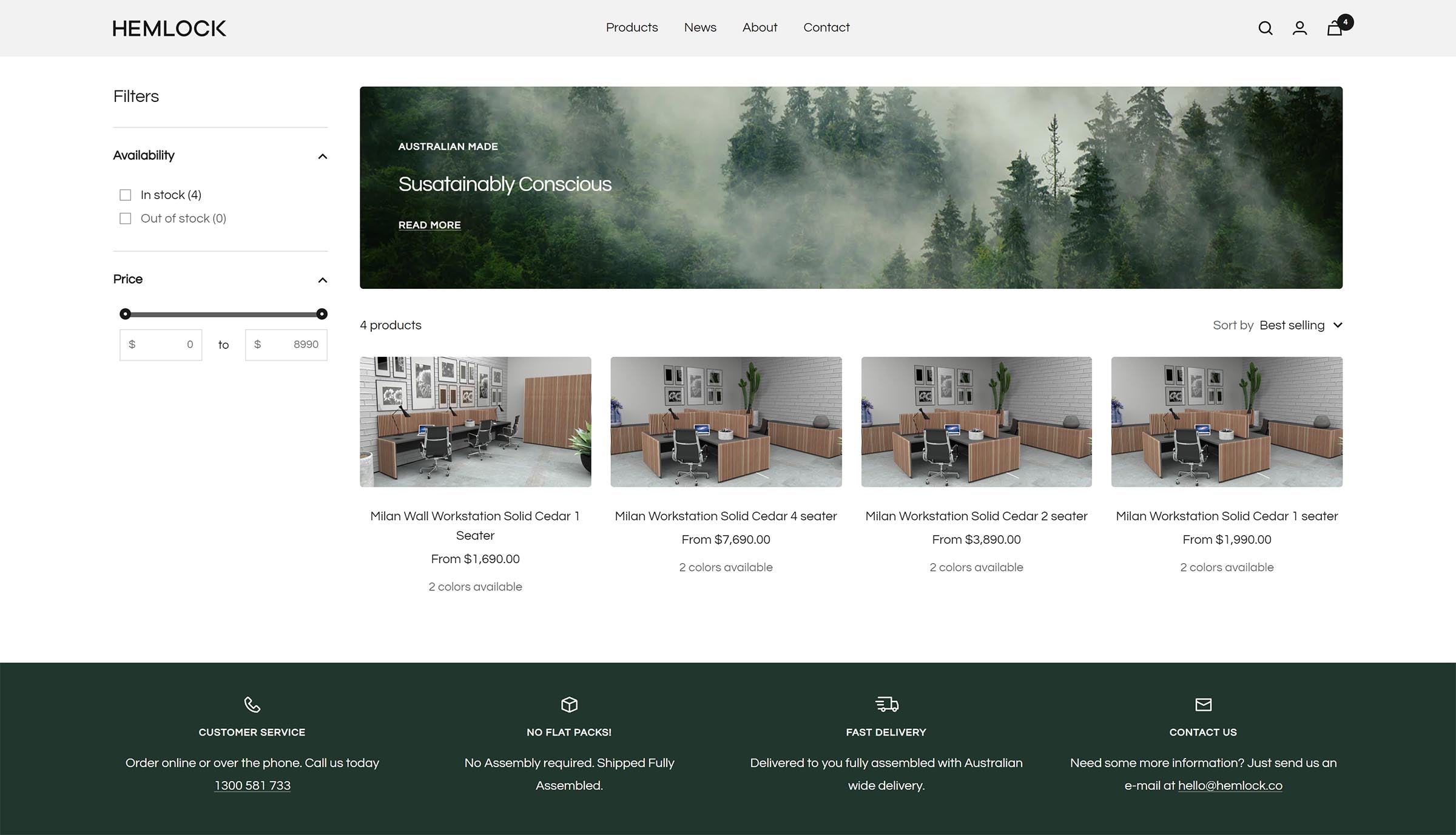This screenshot has height=835, width=1456.
Task: Open Milan Workstation 1 seater image
Action: tap(1227, 422)
